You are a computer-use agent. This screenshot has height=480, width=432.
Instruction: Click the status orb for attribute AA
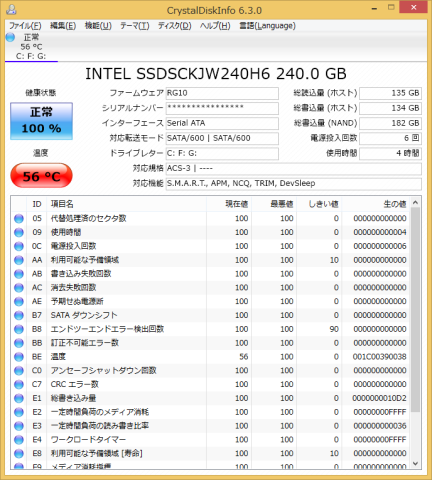[19, 260]
